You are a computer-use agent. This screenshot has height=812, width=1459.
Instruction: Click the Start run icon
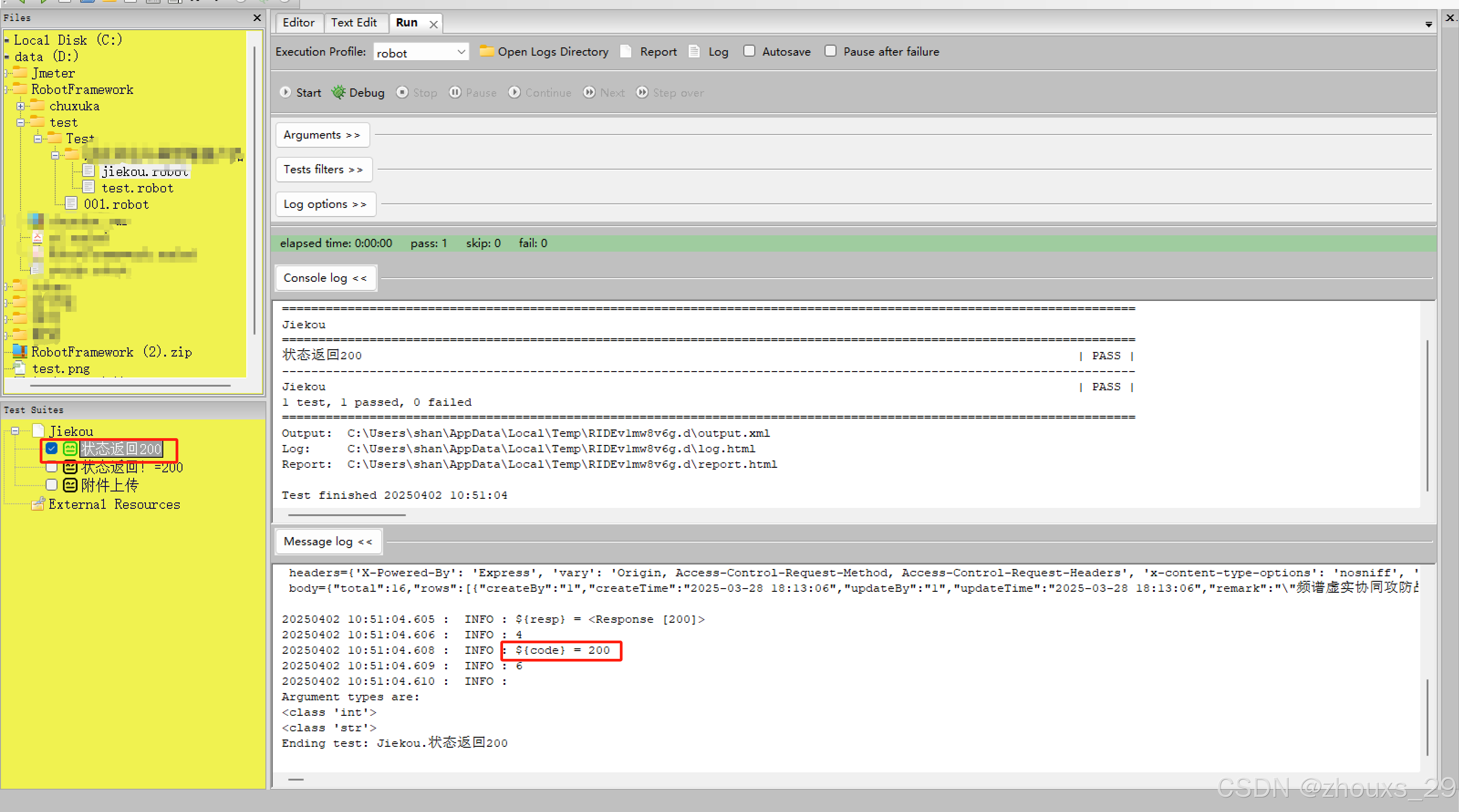[286, 92]
